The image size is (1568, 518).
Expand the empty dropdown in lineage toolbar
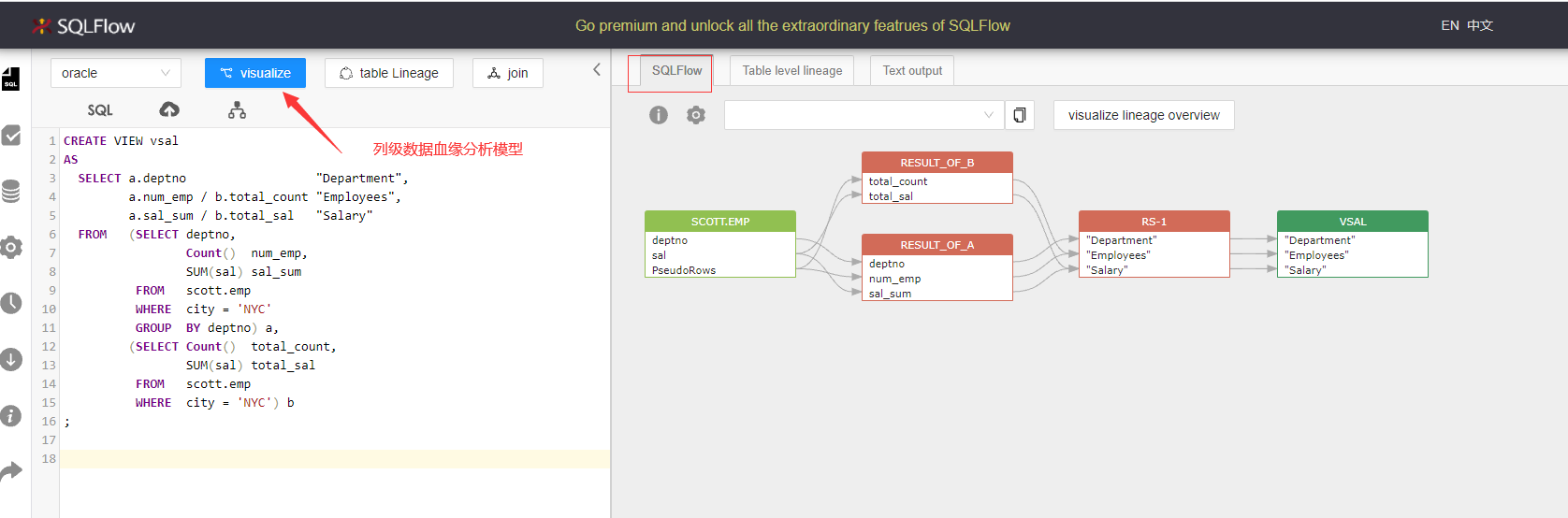[864, 115]
